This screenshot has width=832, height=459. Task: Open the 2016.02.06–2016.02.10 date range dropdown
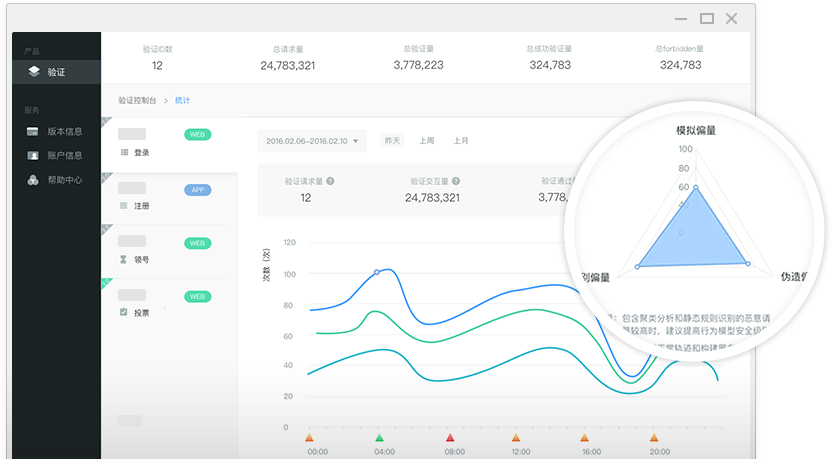(312, 141)
